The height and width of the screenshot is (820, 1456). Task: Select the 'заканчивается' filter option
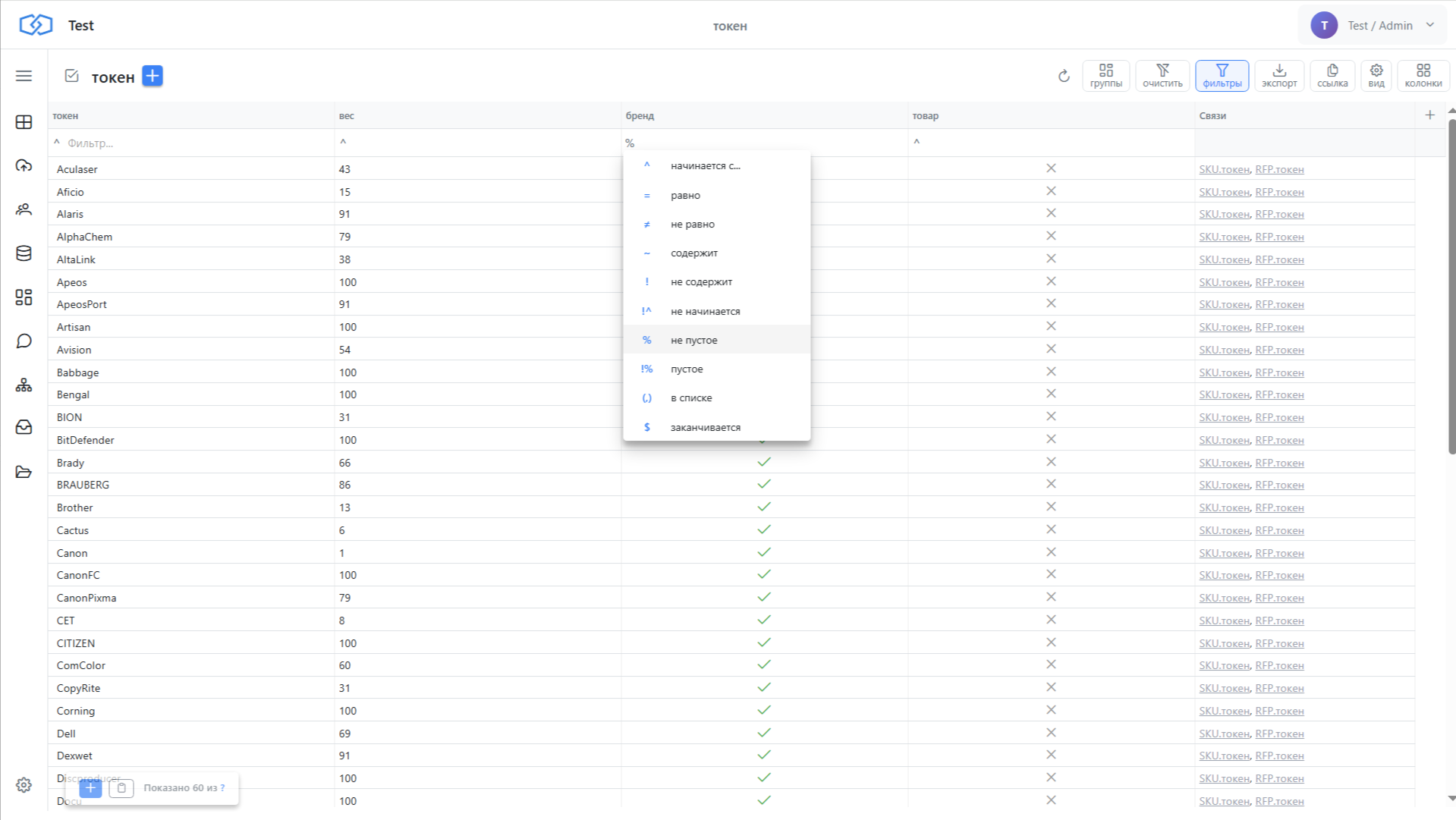[716, 427]
